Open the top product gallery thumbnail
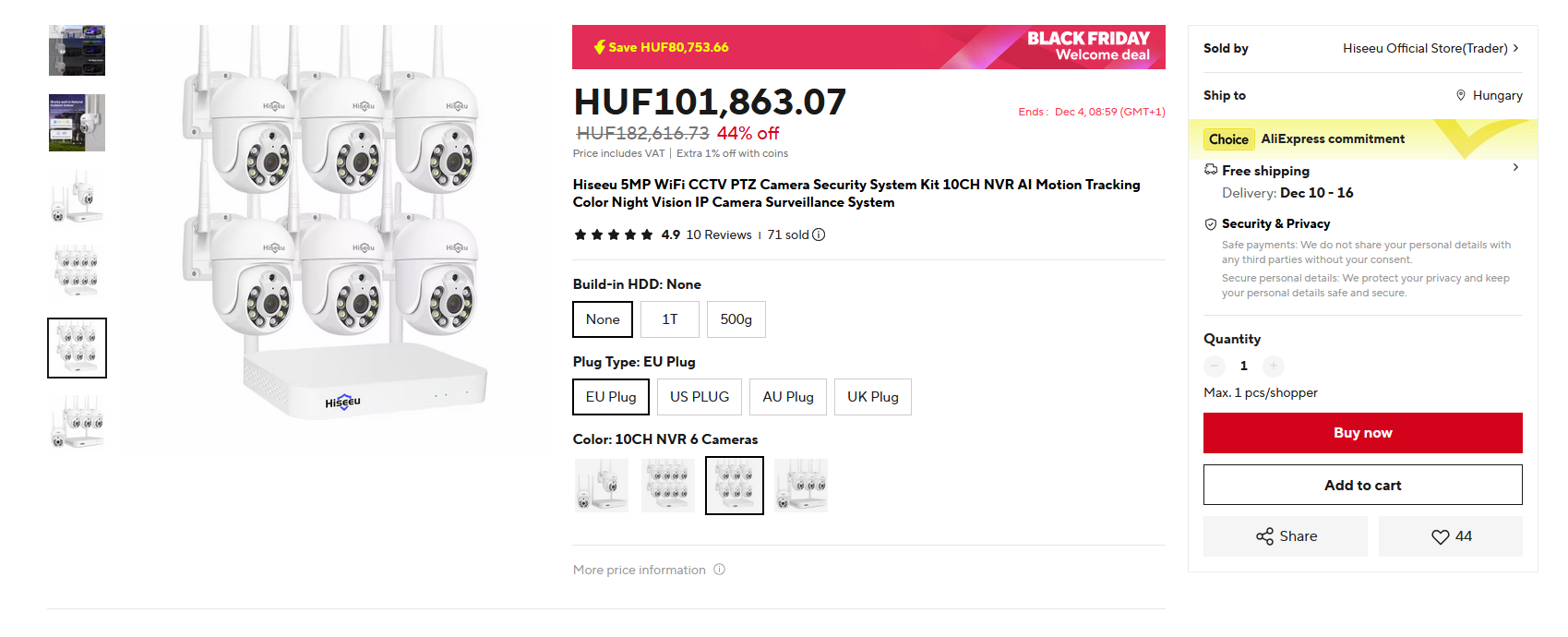The width and height of the screenshot is (1568, 637). click(x=77, y=50)
